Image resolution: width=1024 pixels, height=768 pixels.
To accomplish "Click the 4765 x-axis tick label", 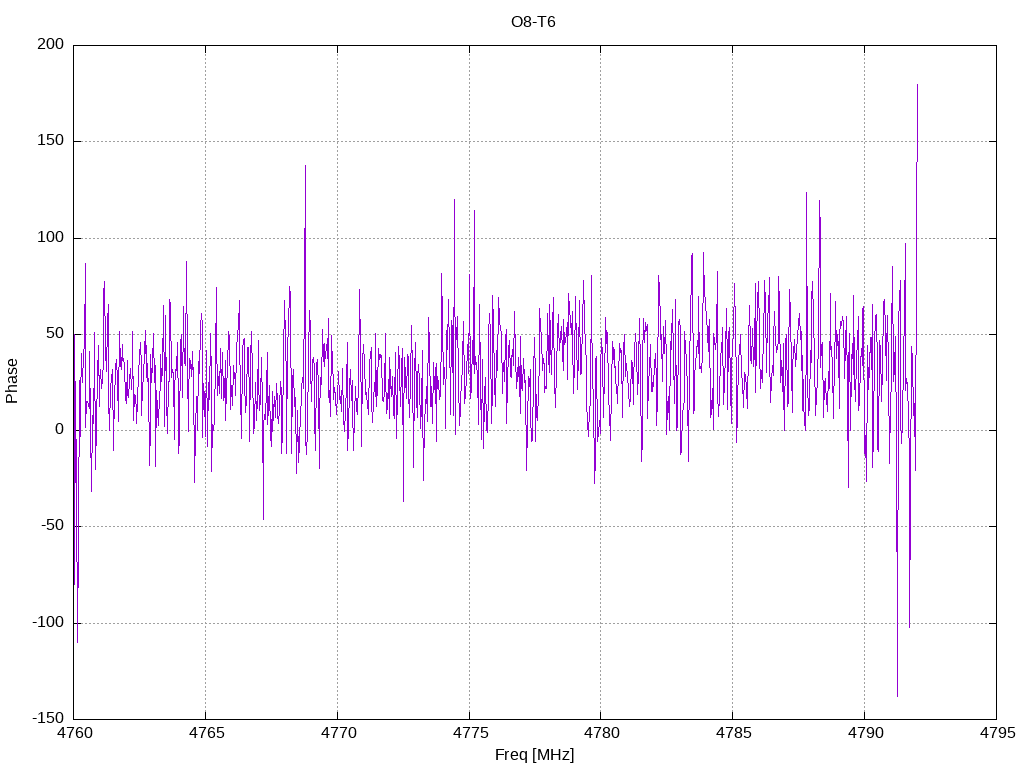I will 206,733.
